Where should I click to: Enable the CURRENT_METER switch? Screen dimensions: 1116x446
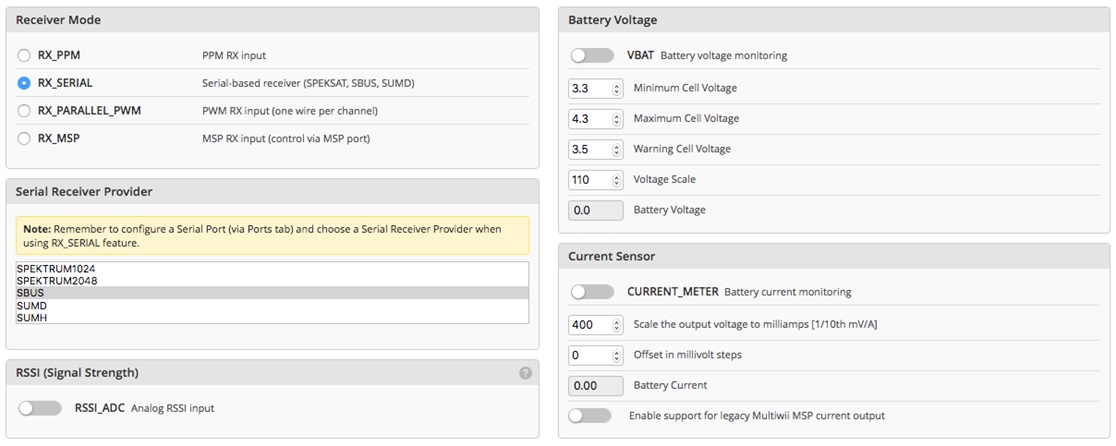tap(592, 292)
